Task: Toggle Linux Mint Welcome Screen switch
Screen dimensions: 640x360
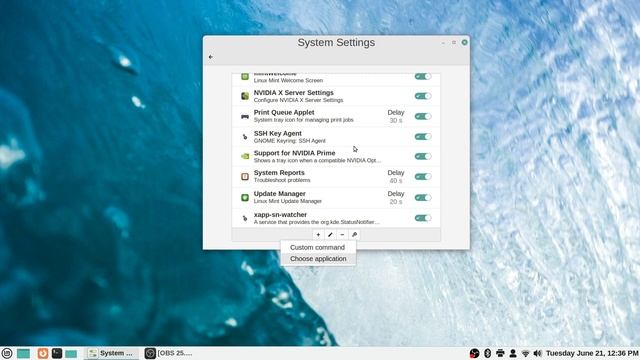Action: [x=423, y=76]
